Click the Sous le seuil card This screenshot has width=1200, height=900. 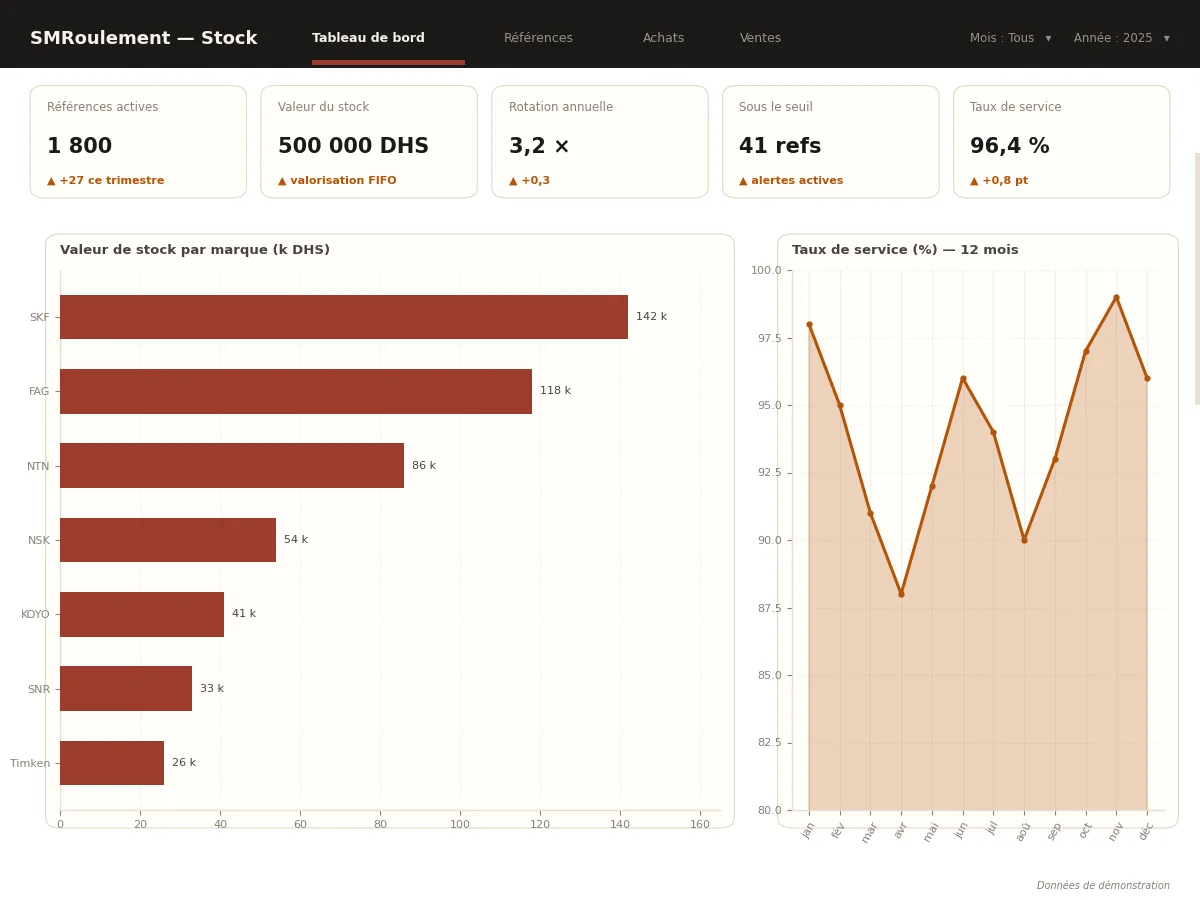tap(831, 141)
